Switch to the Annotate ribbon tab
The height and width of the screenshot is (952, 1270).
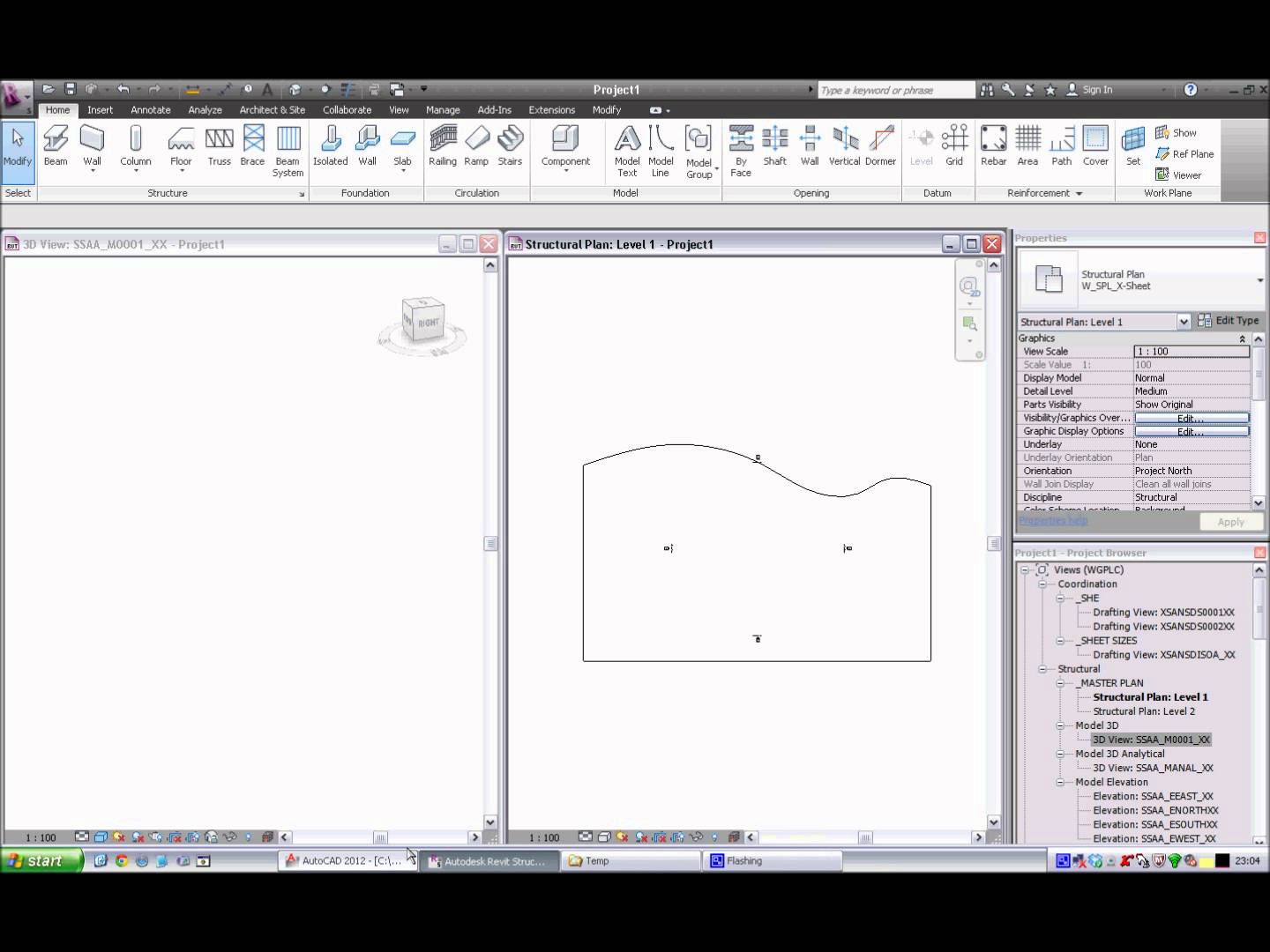(x=150, y=109)
